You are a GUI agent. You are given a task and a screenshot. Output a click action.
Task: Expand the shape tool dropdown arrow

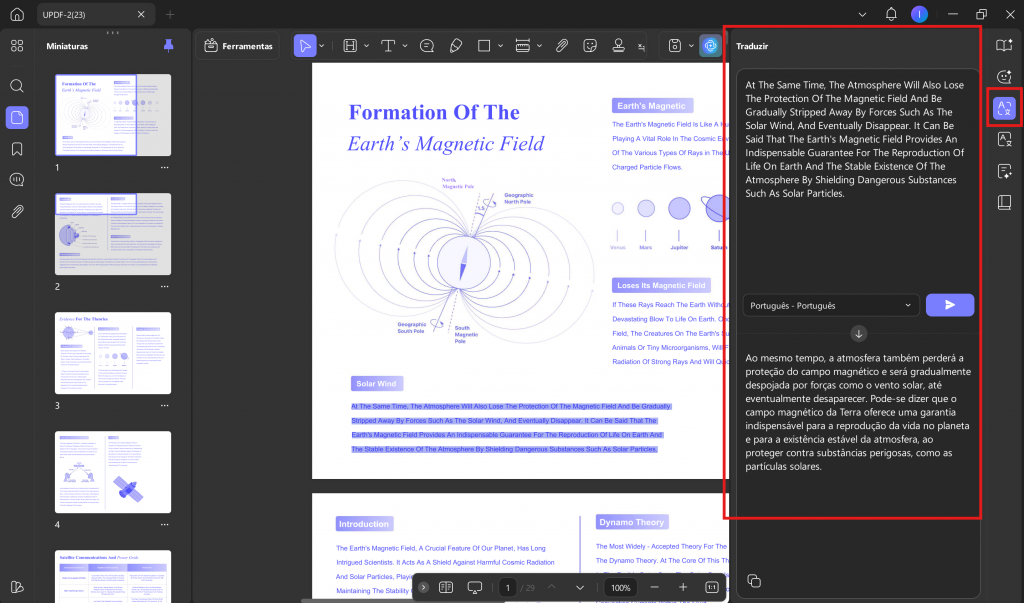click(x=501, y=46)
